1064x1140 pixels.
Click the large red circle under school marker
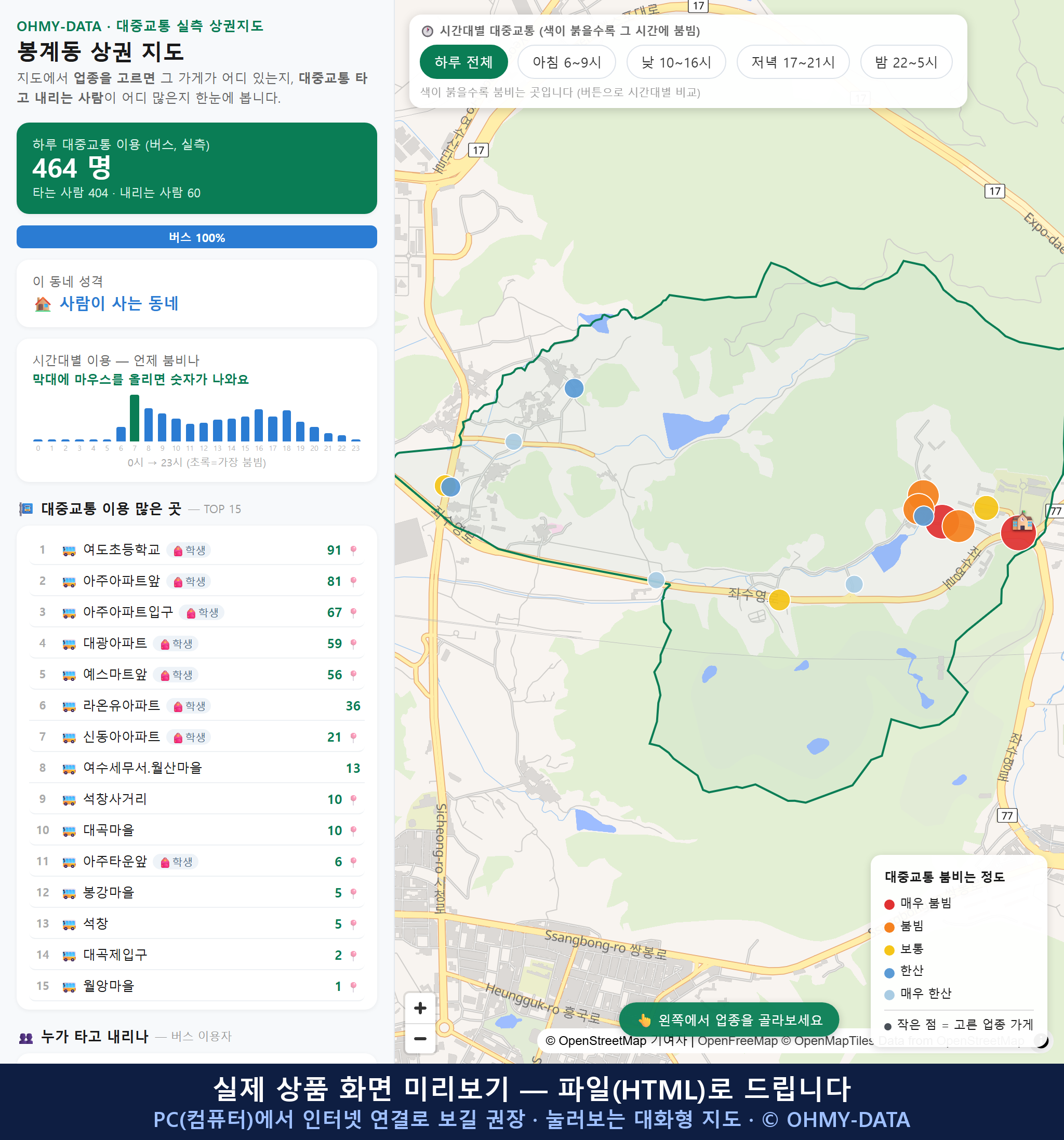[x=1018, y=533]
